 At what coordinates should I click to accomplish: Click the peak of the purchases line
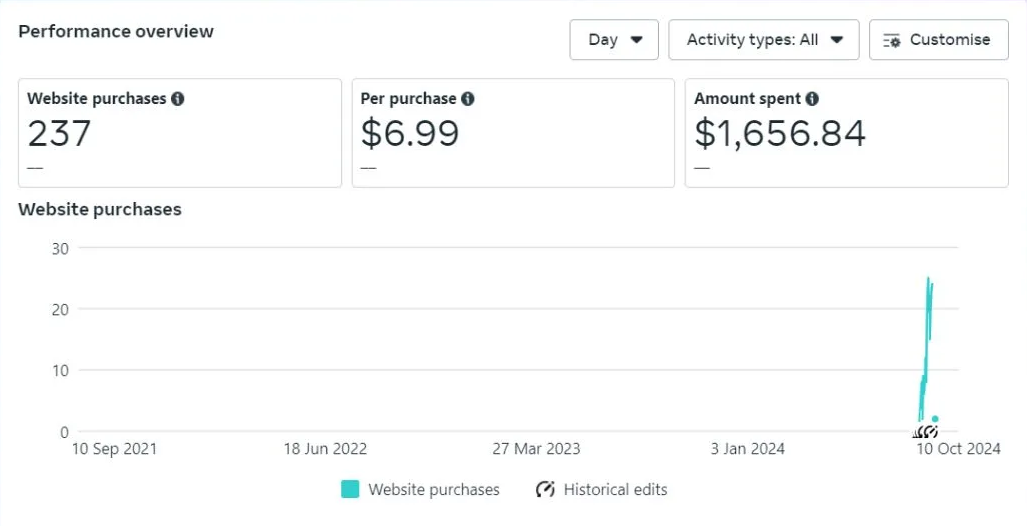pyautogui.click(x=928, y=278)
